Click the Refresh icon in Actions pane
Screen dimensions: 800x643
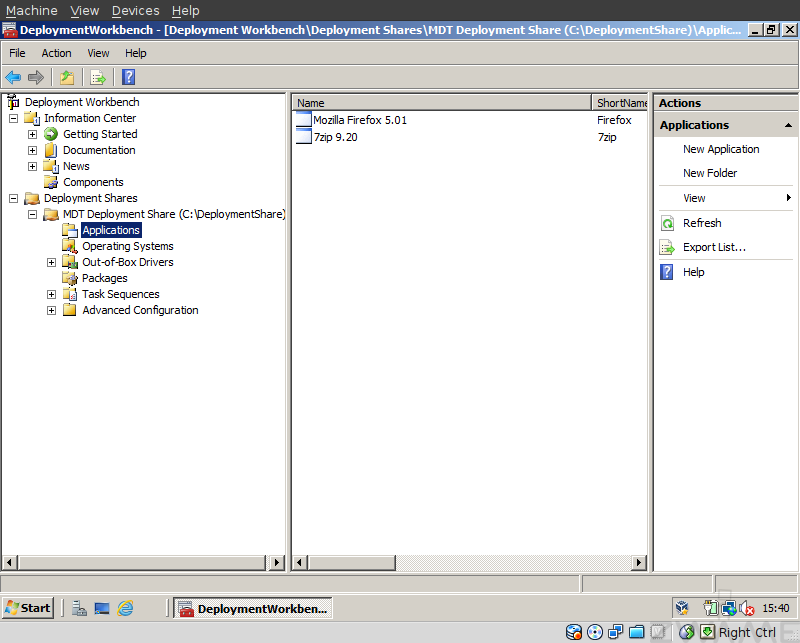tap(667, 223)
